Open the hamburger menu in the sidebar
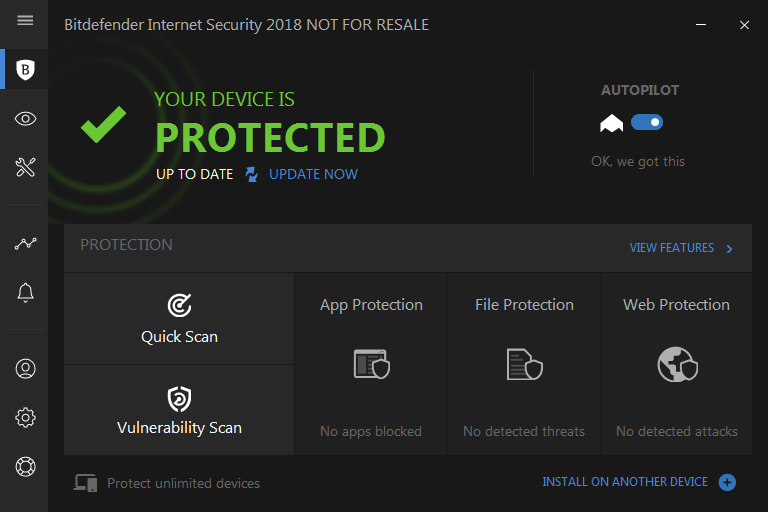This screenshot has width=768, height=512. coord(25,20)
